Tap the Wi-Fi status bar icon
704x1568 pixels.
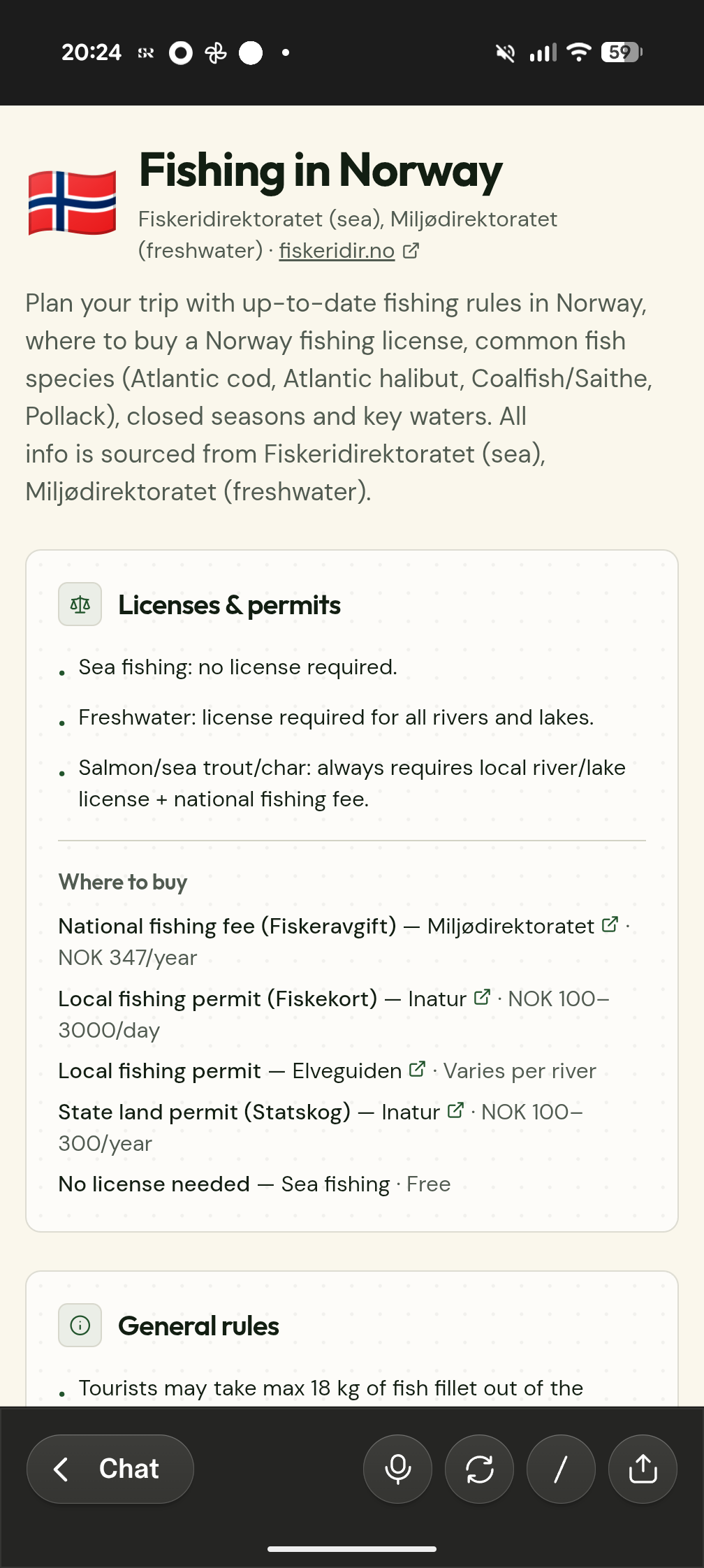(579, 52)
